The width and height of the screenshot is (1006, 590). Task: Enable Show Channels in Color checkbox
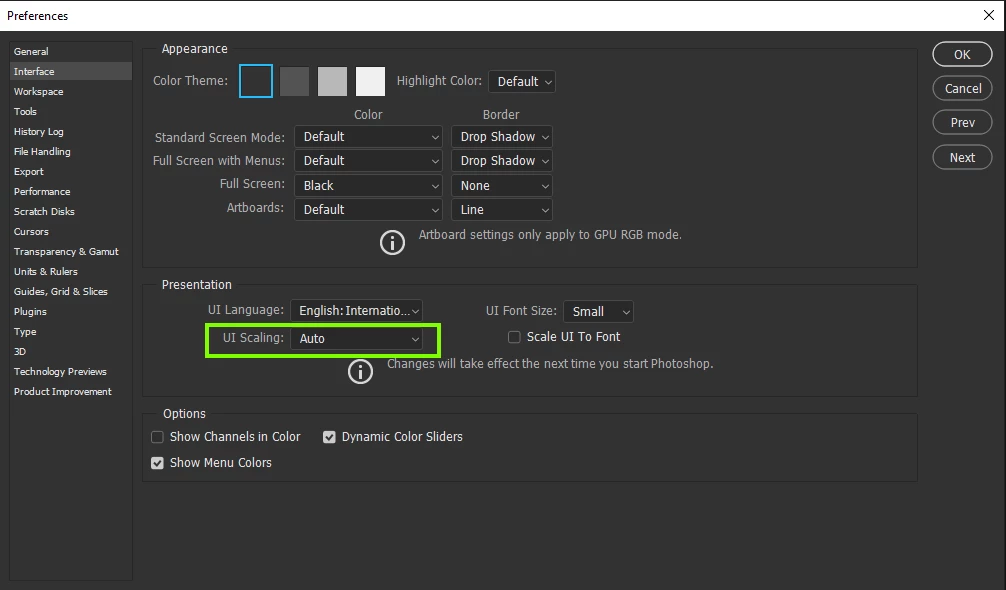(x=157, y=437)
